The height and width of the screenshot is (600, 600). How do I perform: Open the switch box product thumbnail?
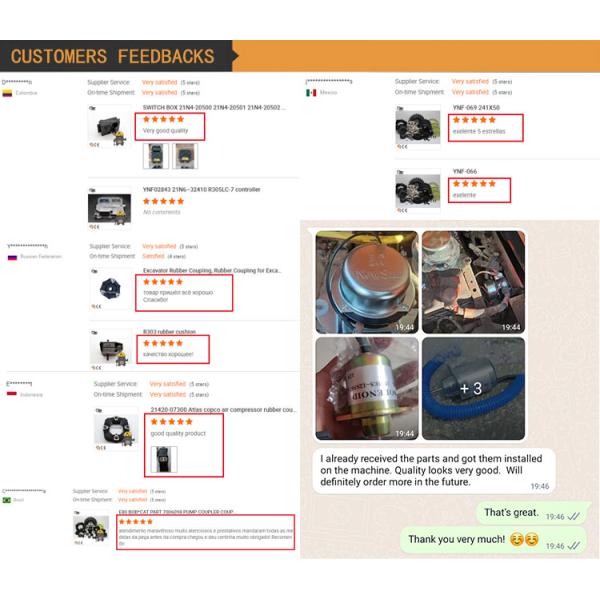110,126
